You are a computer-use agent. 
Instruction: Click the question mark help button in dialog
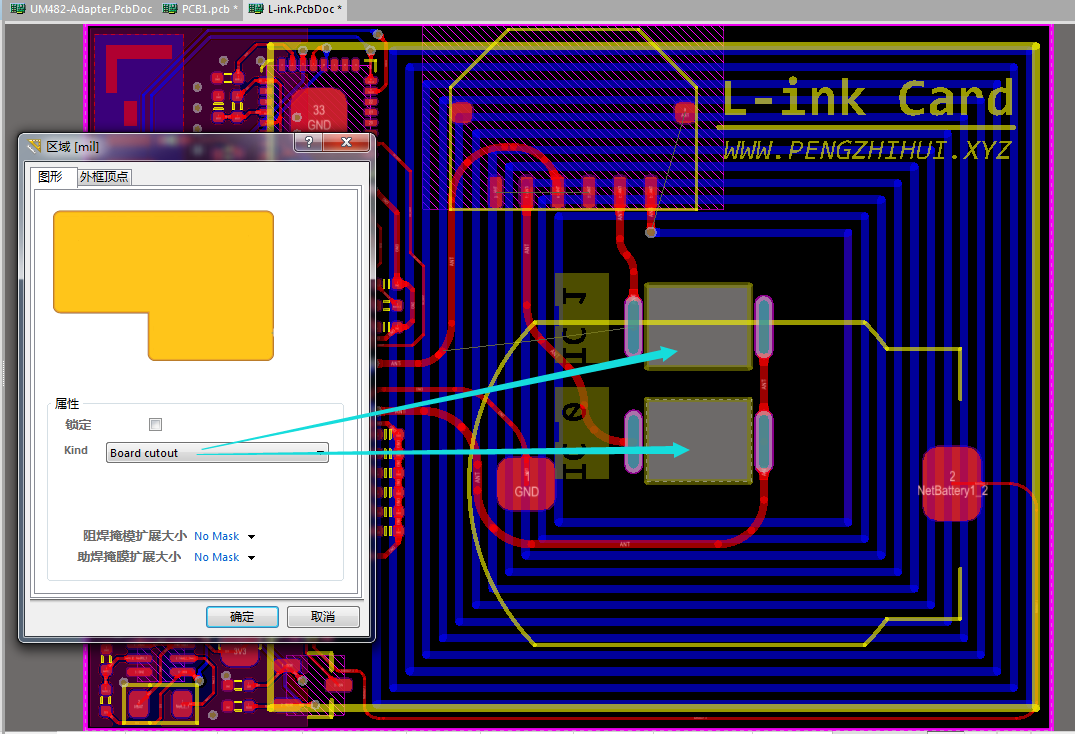point(309,144)
